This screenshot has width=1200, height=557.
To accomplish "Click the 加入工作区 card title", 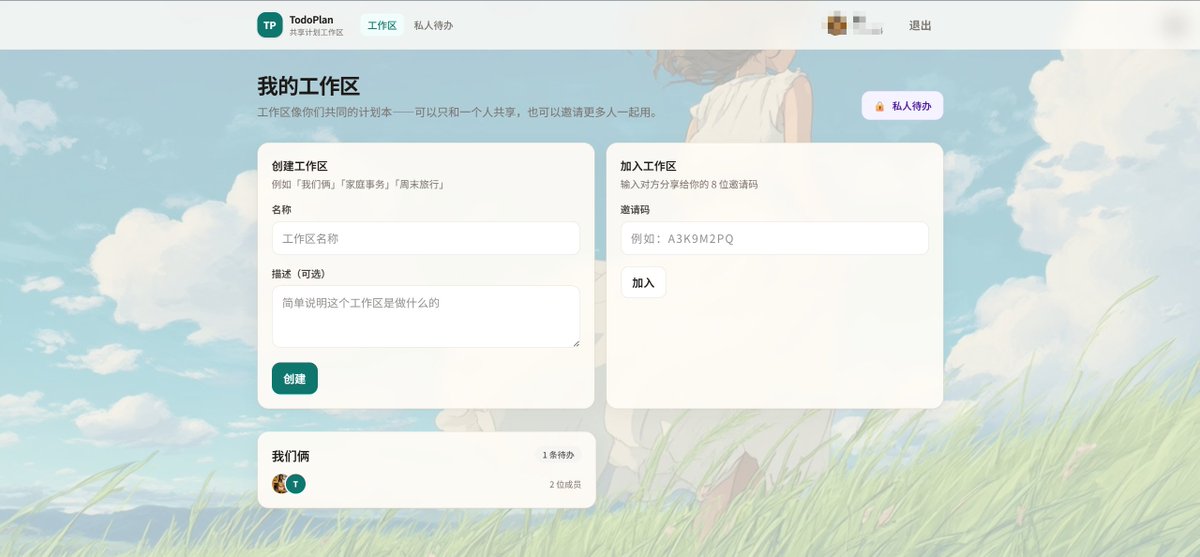I will [649, 166].
